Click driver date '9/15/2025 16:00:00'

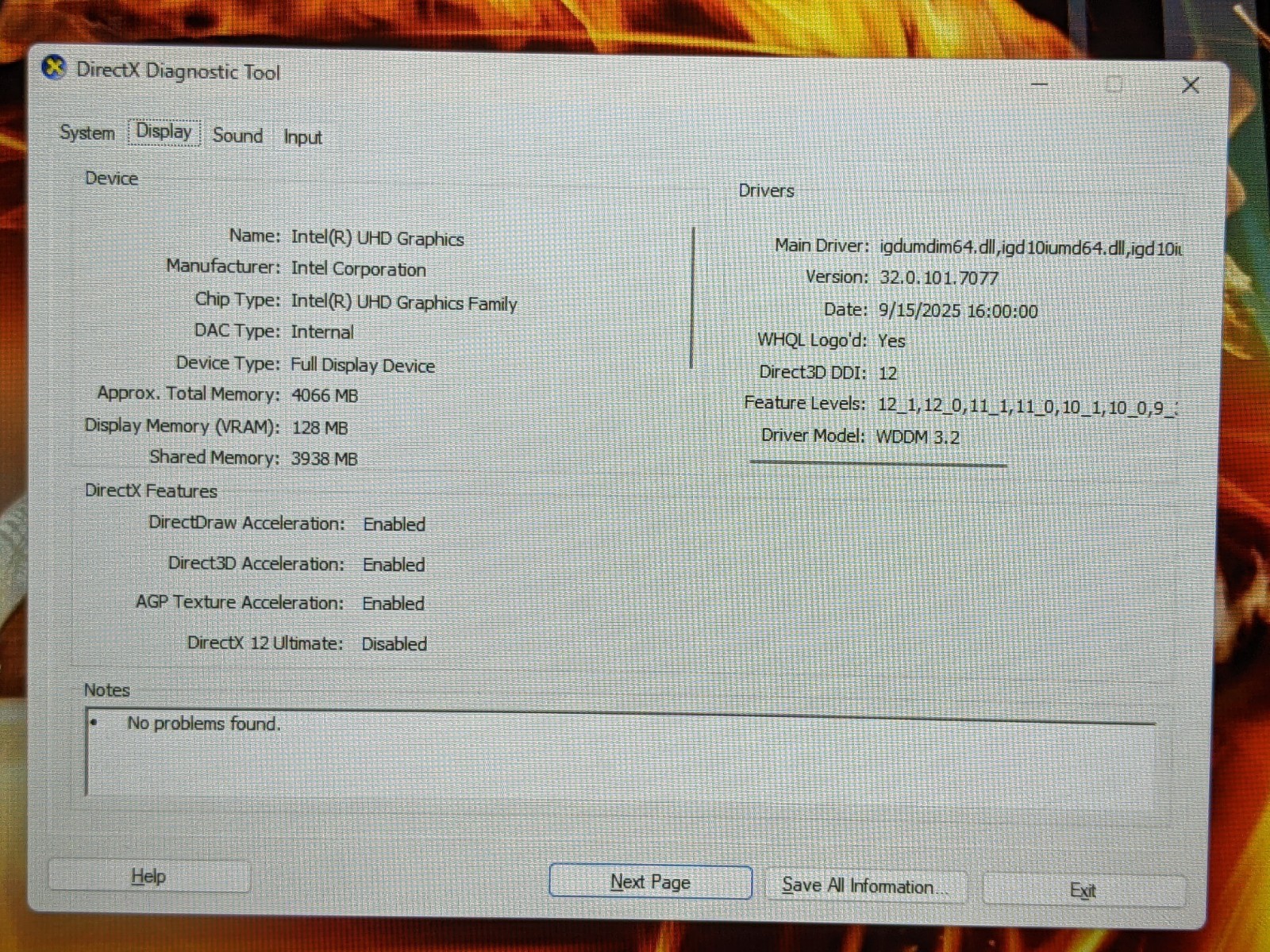pos(958,311)
